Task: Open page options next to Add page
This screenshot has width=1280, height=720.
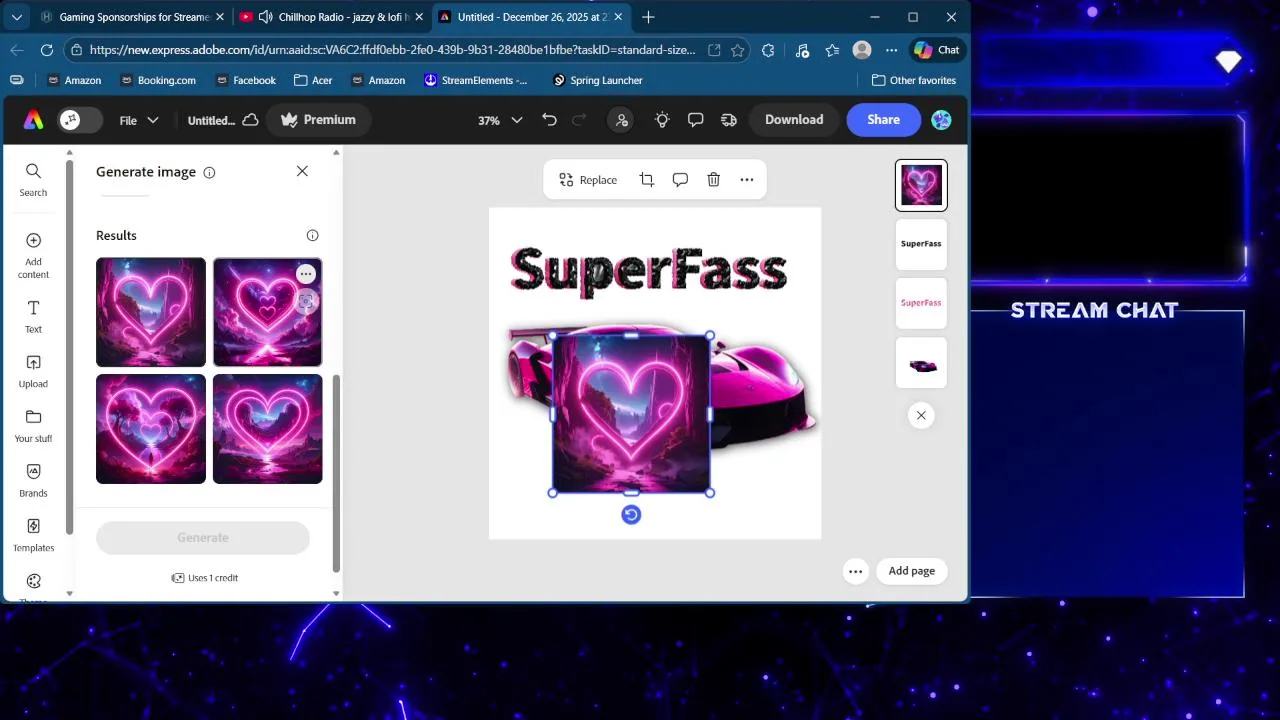Action: 855,572
